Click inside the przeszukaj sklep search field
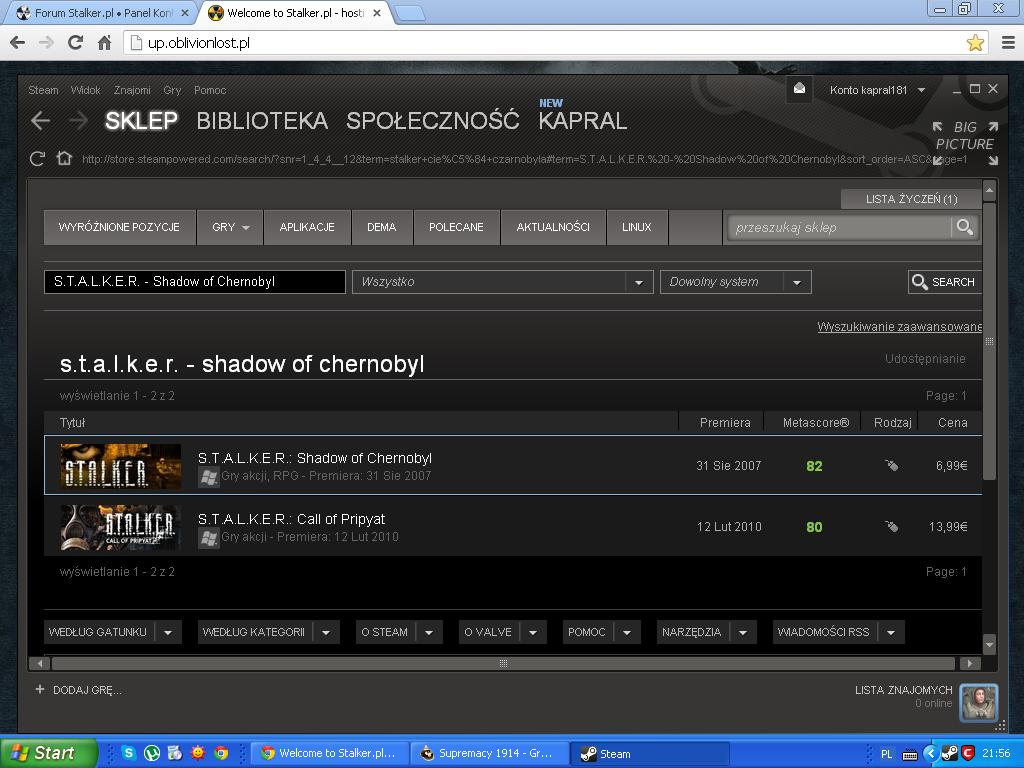The width and height of the screenshot is (1024, 768). 839,227
